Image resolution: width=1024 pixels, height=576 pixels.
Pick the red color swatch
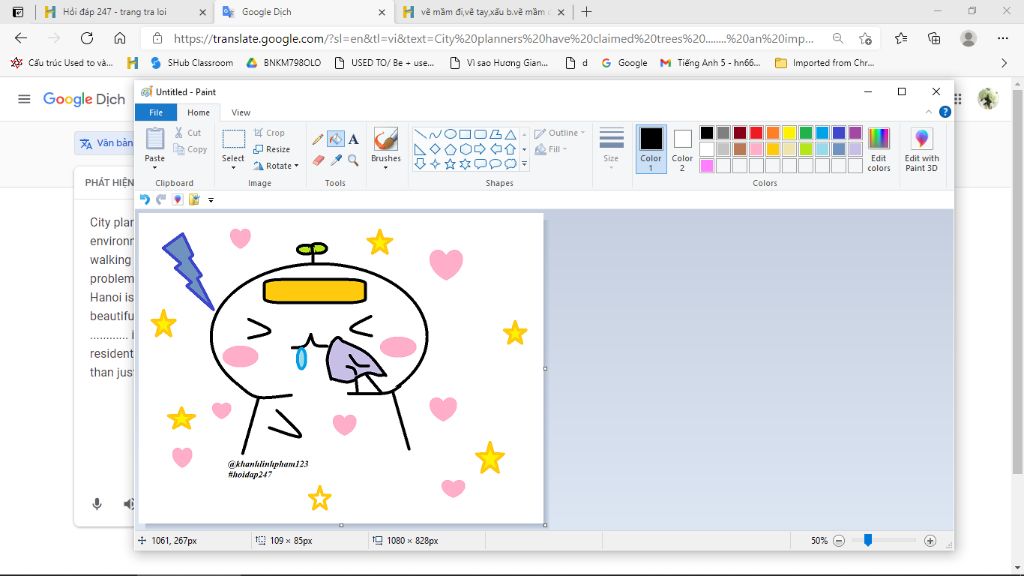pos(756,133)
